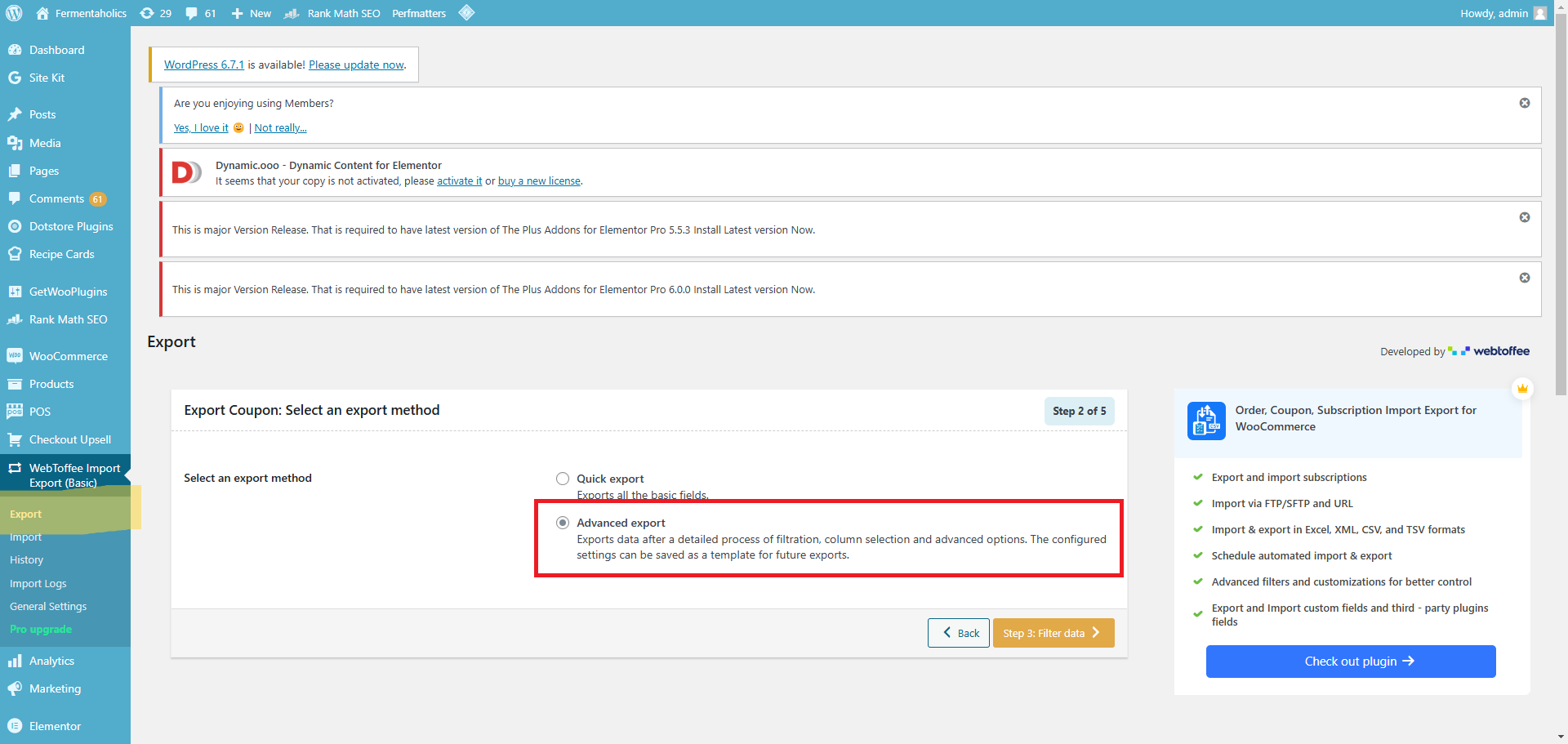Screen dimensions: 1568x744
Task: Click the Recipe Cards chef hat icon
Action: click(x=15, y=254)
